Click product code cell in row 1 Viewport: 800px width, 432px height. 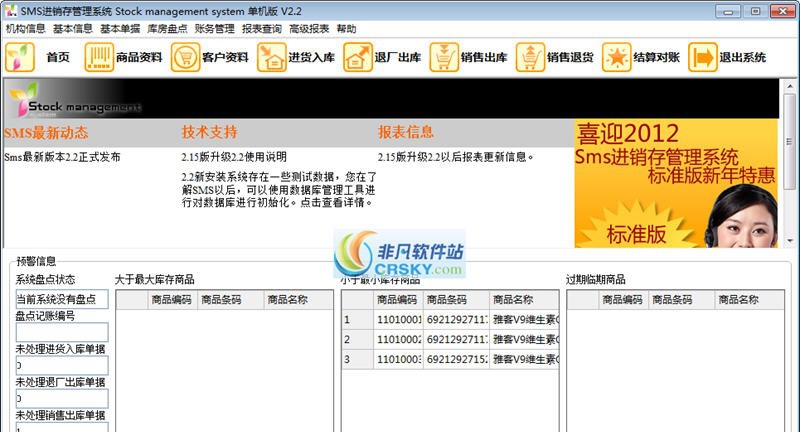398,320
